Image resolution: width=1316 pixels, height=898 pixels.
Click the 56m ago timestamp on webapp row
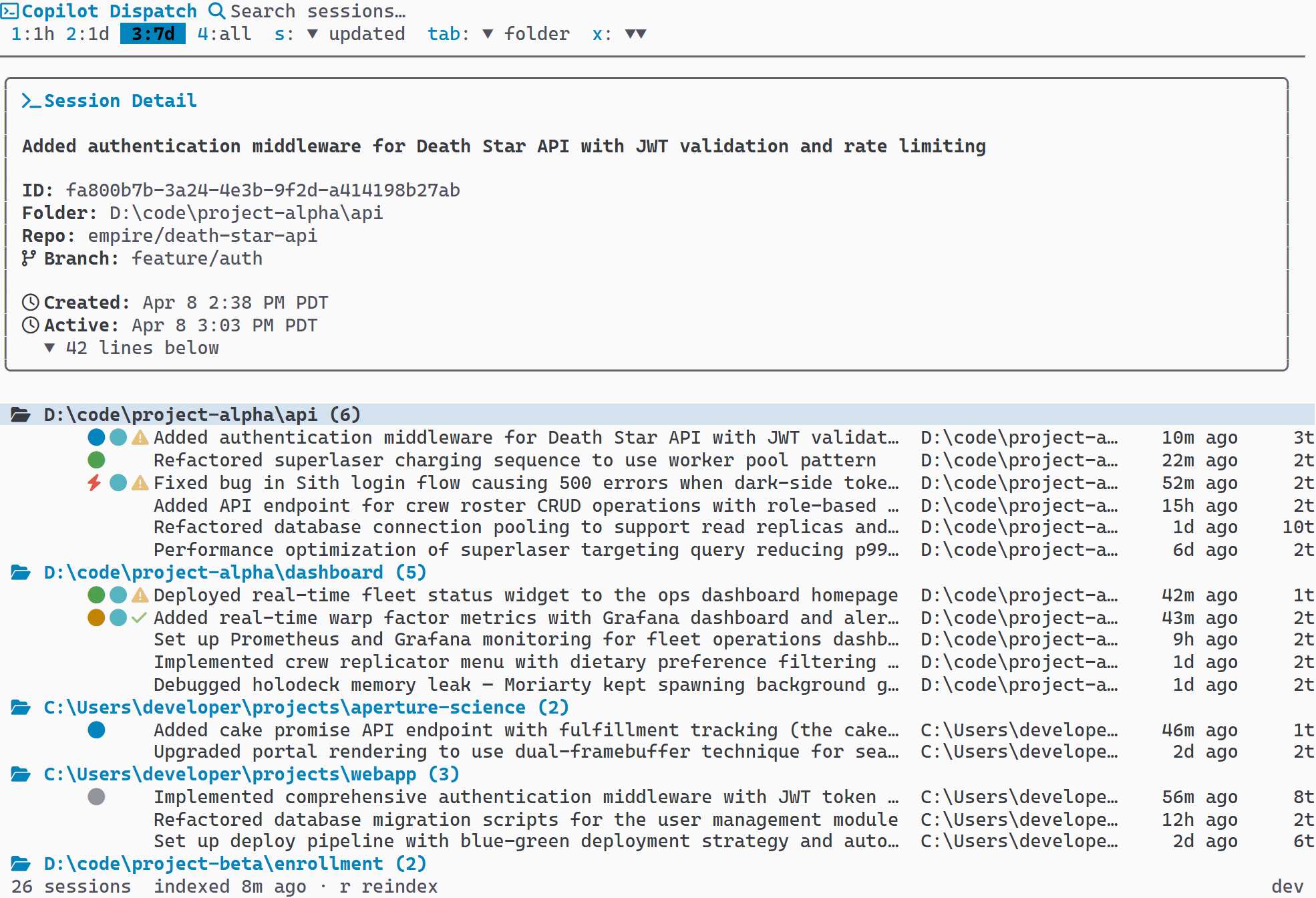tap(1200, 797)
